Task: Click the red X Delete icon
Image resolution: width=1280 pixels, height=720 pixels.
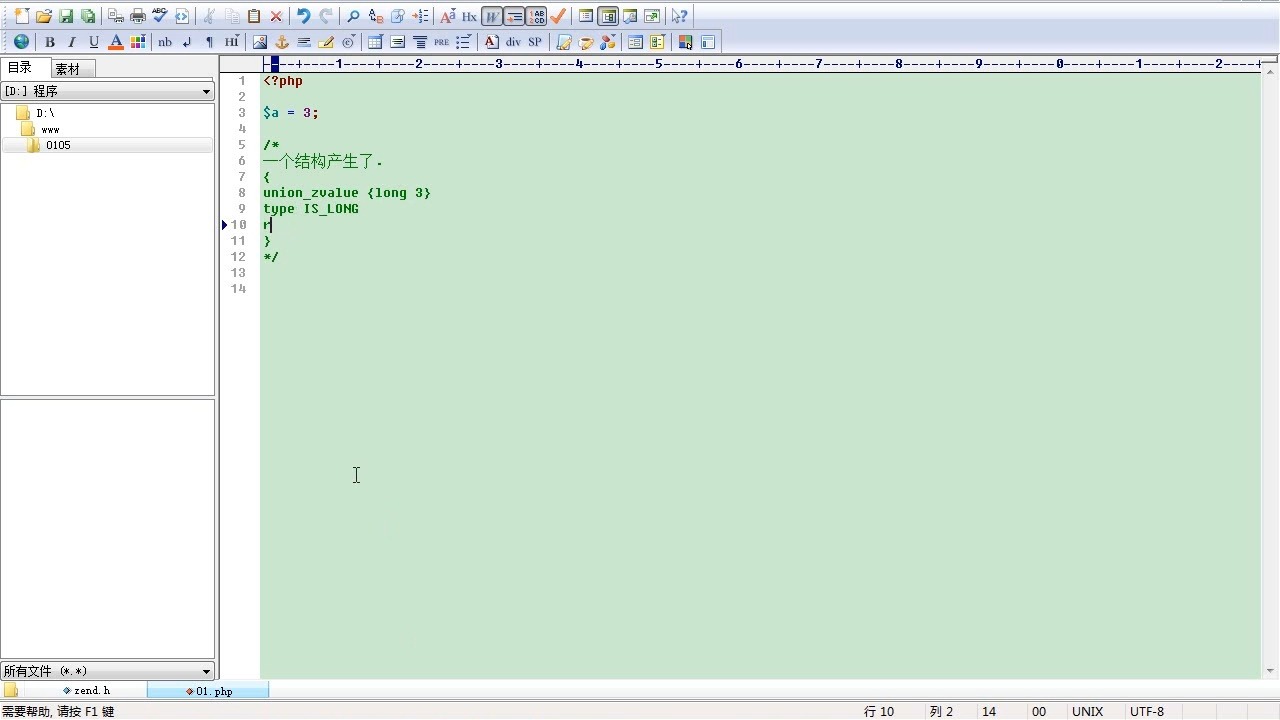Action: 276,16
